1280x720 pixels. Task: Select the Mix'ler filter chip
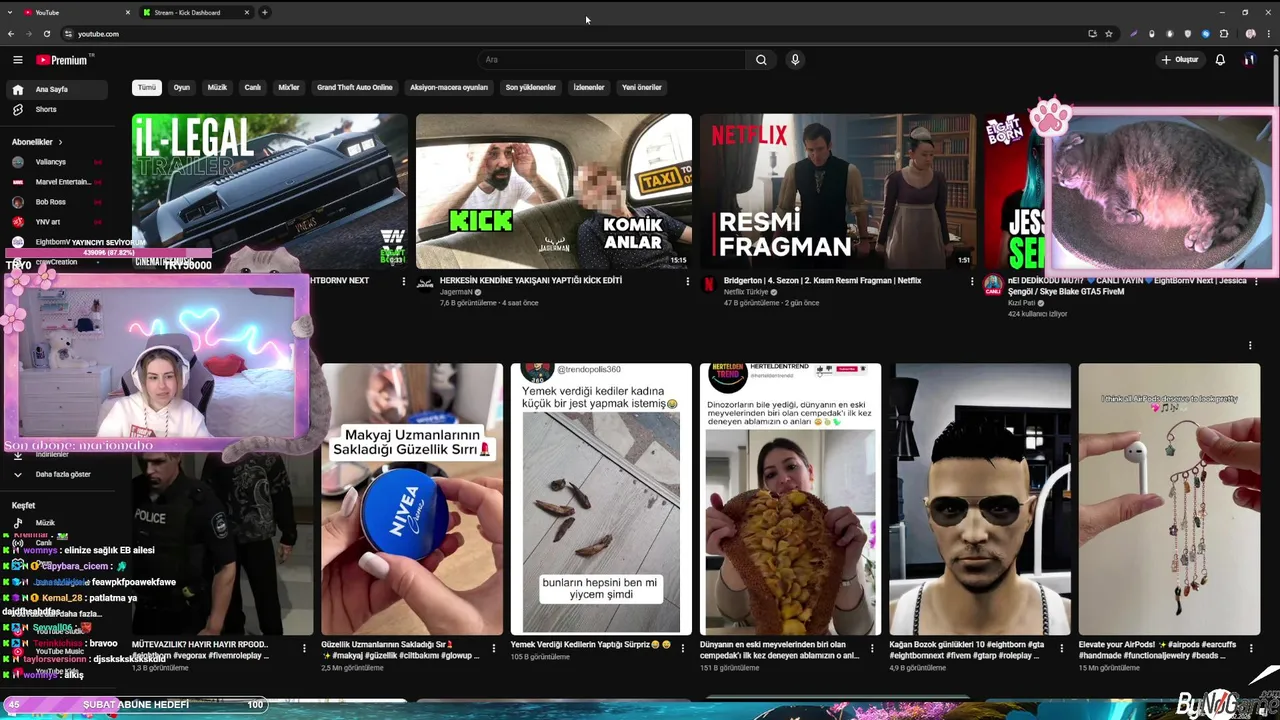[x=289, y=88]
